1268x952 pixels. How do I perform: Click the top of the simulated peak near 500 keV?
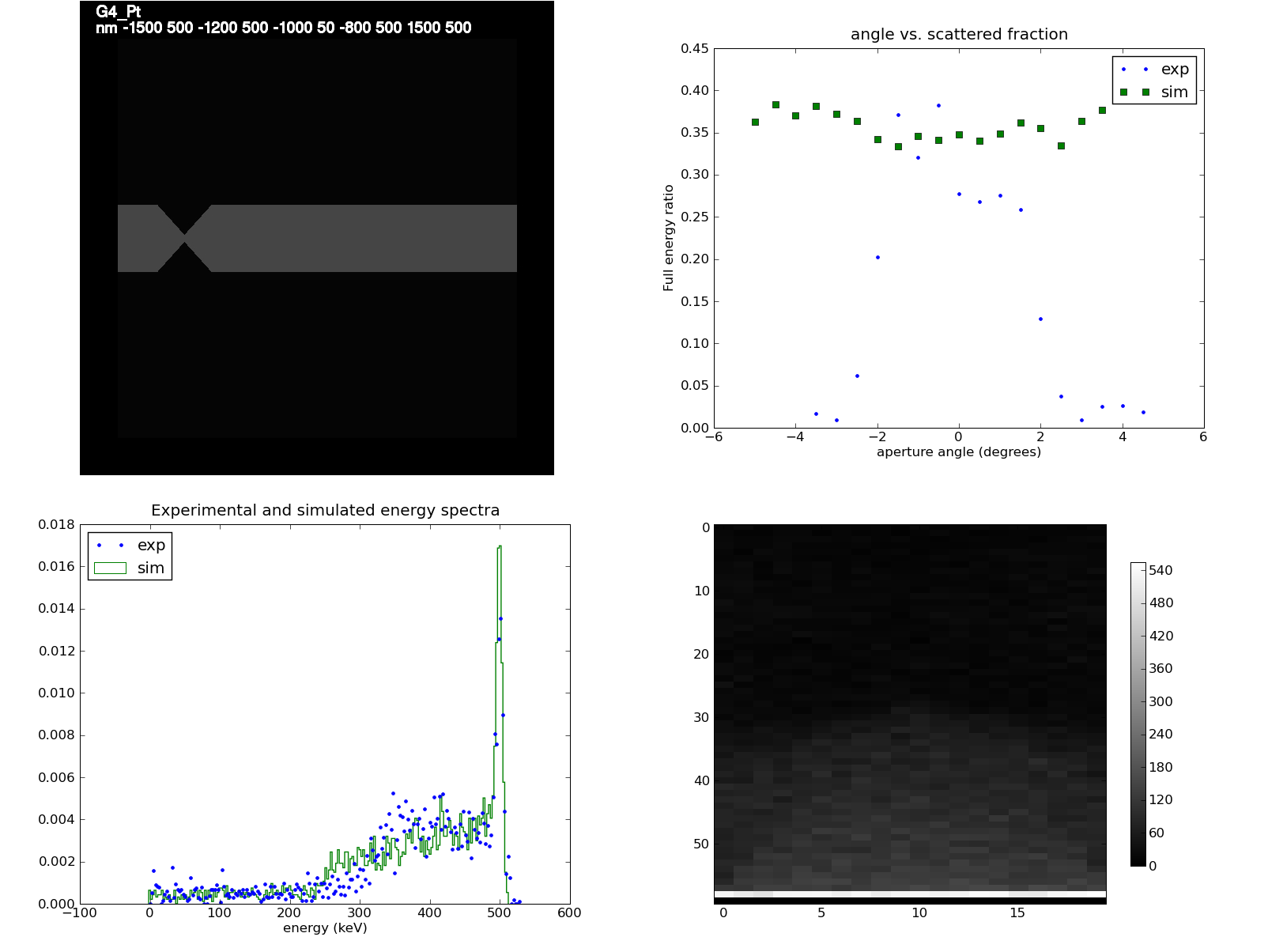[x=500, y=546]
